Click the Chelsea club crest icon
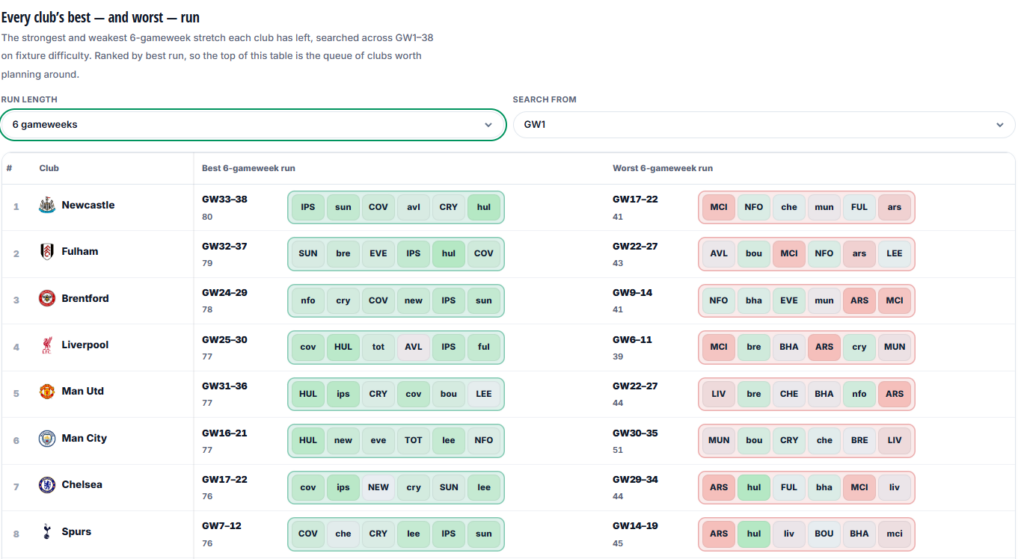The width and height of the screenshot is (1024, 559). pyautogui.click(x=47, y=485)
